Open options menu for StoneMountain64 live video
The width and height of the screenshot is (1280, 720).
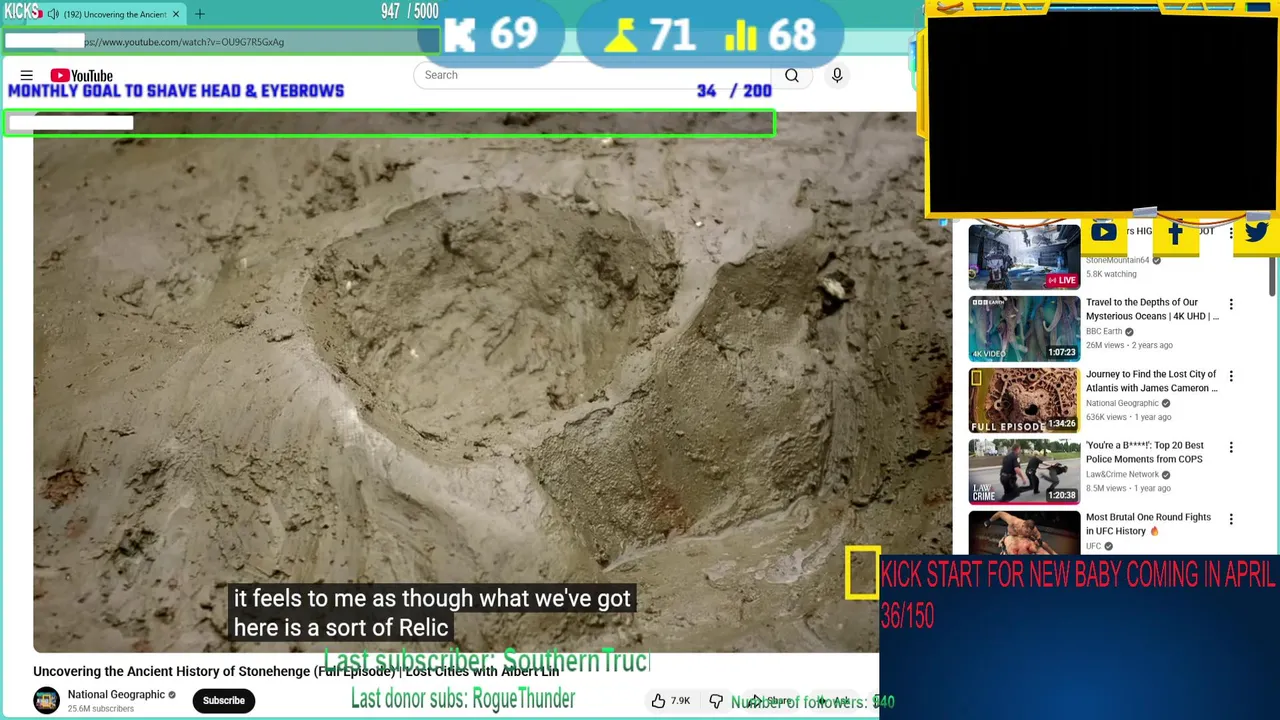coord(1231,232)
